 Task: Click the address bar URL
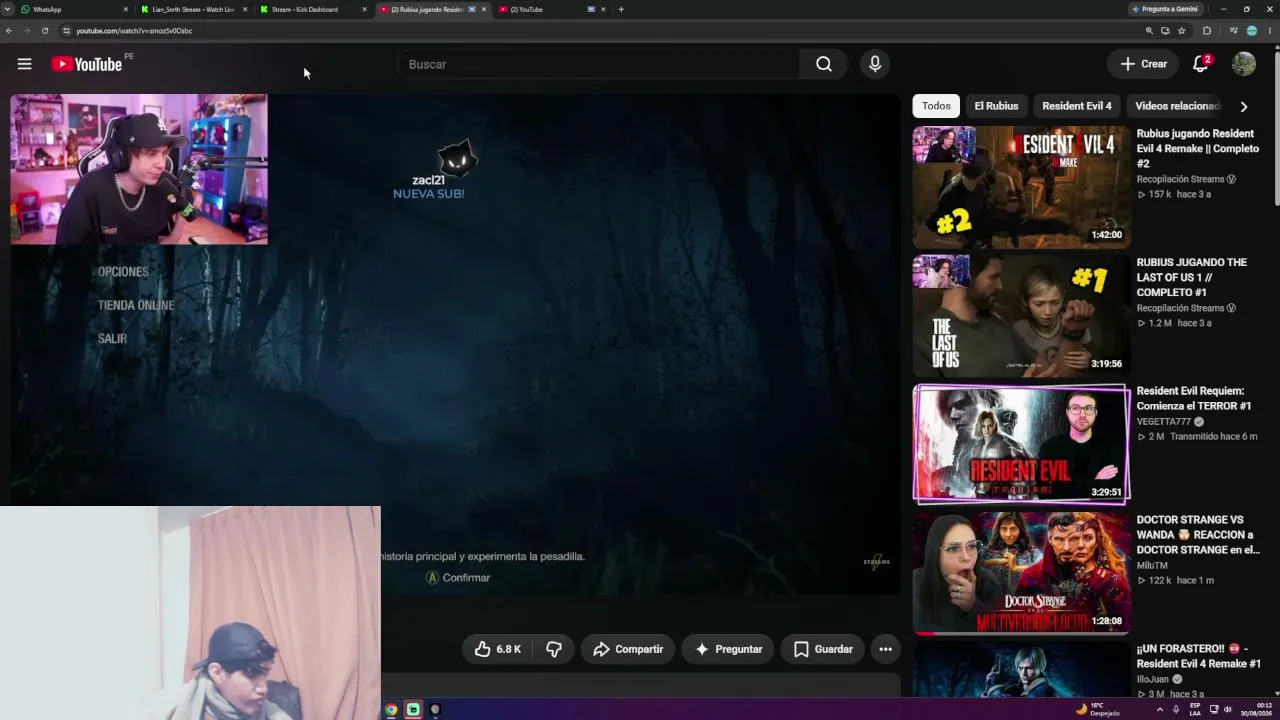[x=134, y=31]
